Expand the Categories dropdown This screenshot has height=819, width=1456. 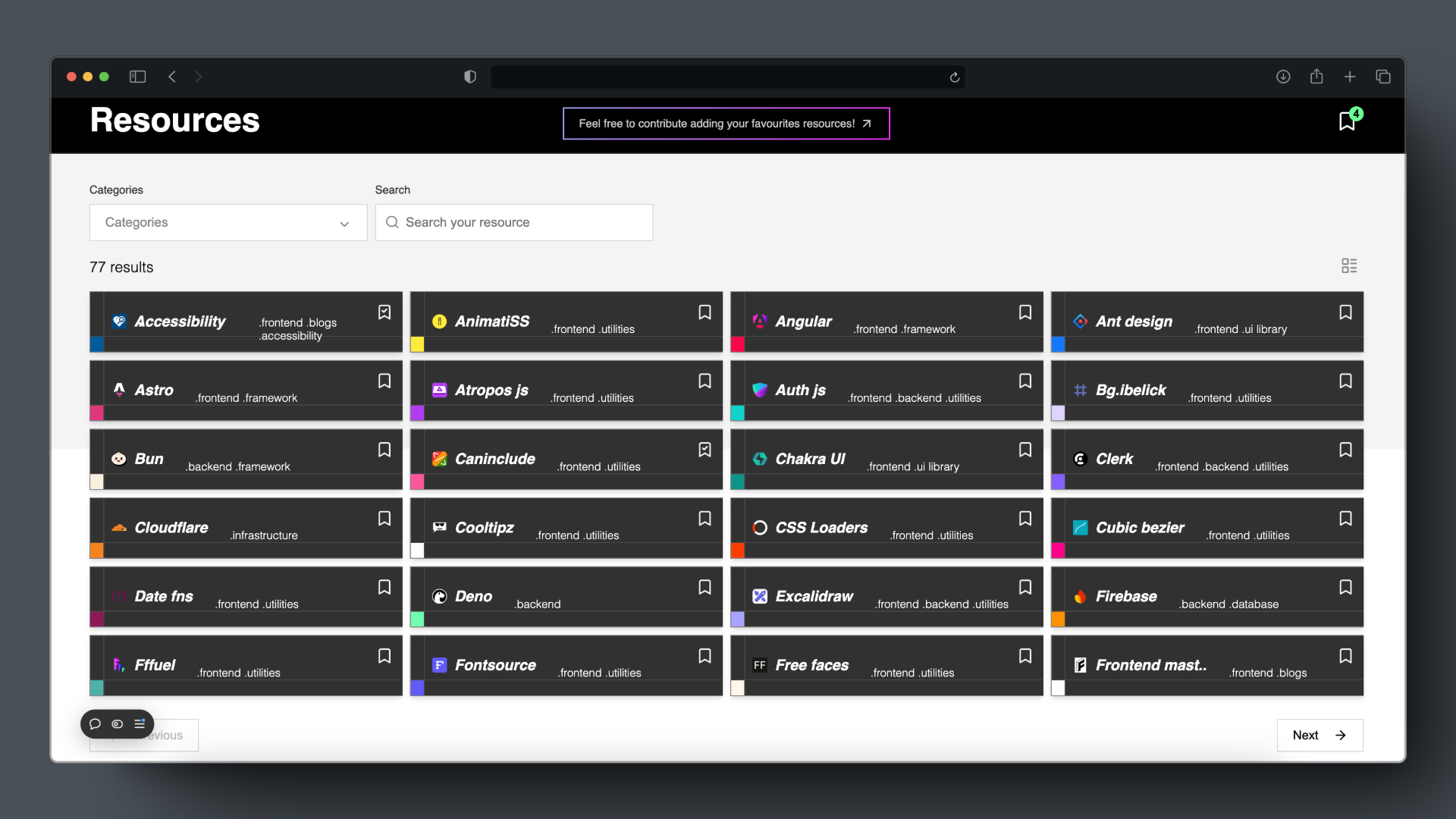(227, 222)
